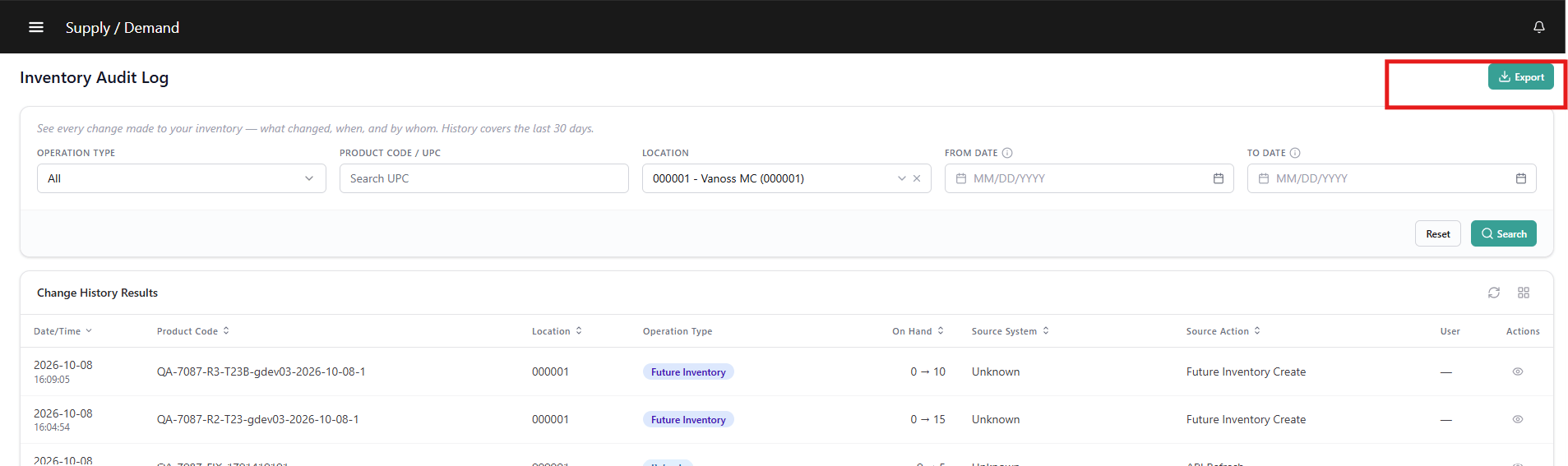This screenshot has height=466, width=1568.
Task: Click Future Inventory tag in 16:09:05 row
Action: pyautogui.click(x=688, y=372)
